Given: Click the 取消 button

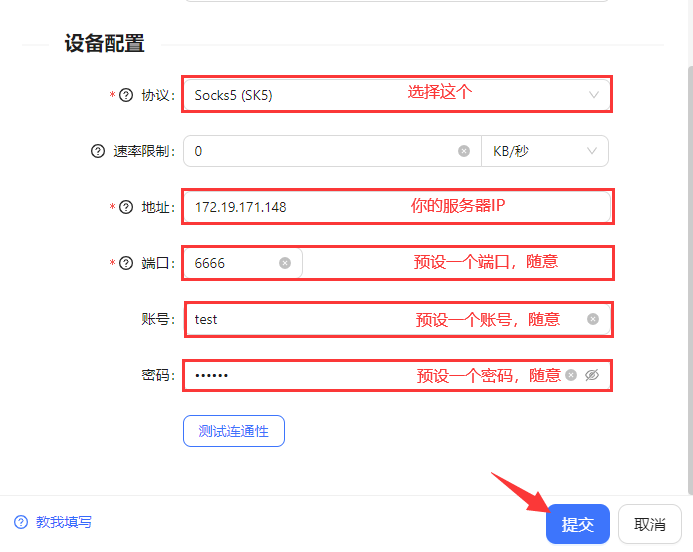Looking at the screenshot, I should pyautogui.click(x=650, y=524).
